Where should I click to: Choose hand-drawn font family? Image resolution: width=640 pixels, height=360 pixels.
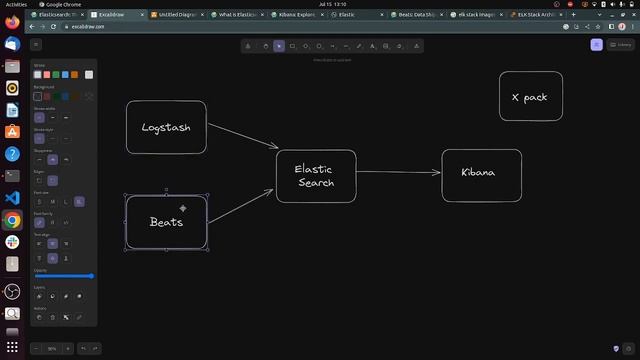coord(39,222)
